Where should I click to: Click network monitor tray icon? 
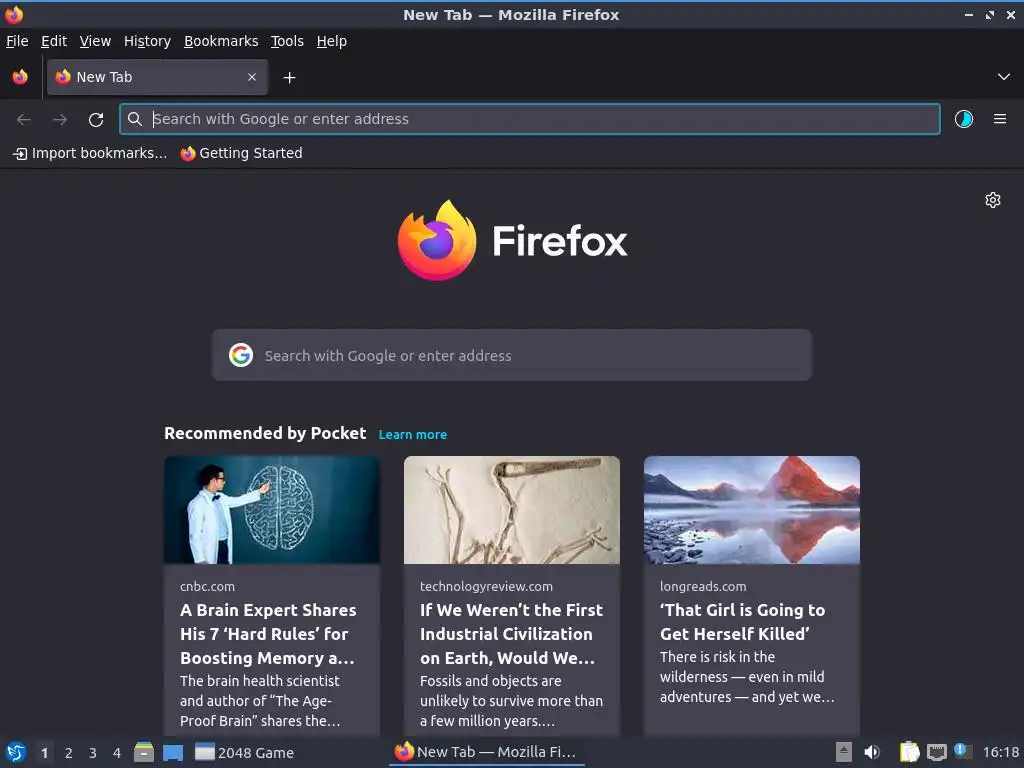(936, 753)
